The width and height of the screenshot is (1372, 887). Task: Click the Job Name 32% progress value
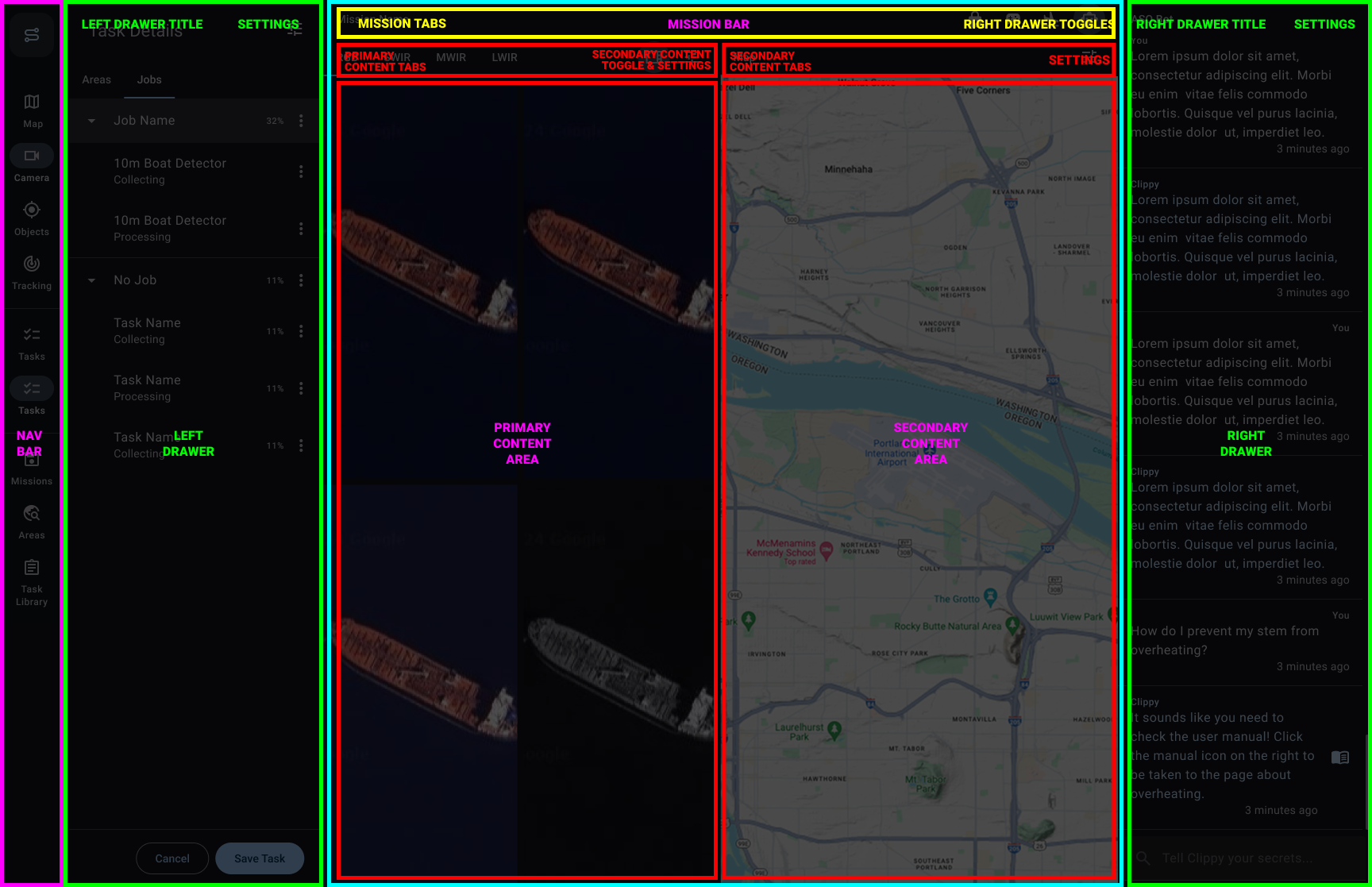275,121
